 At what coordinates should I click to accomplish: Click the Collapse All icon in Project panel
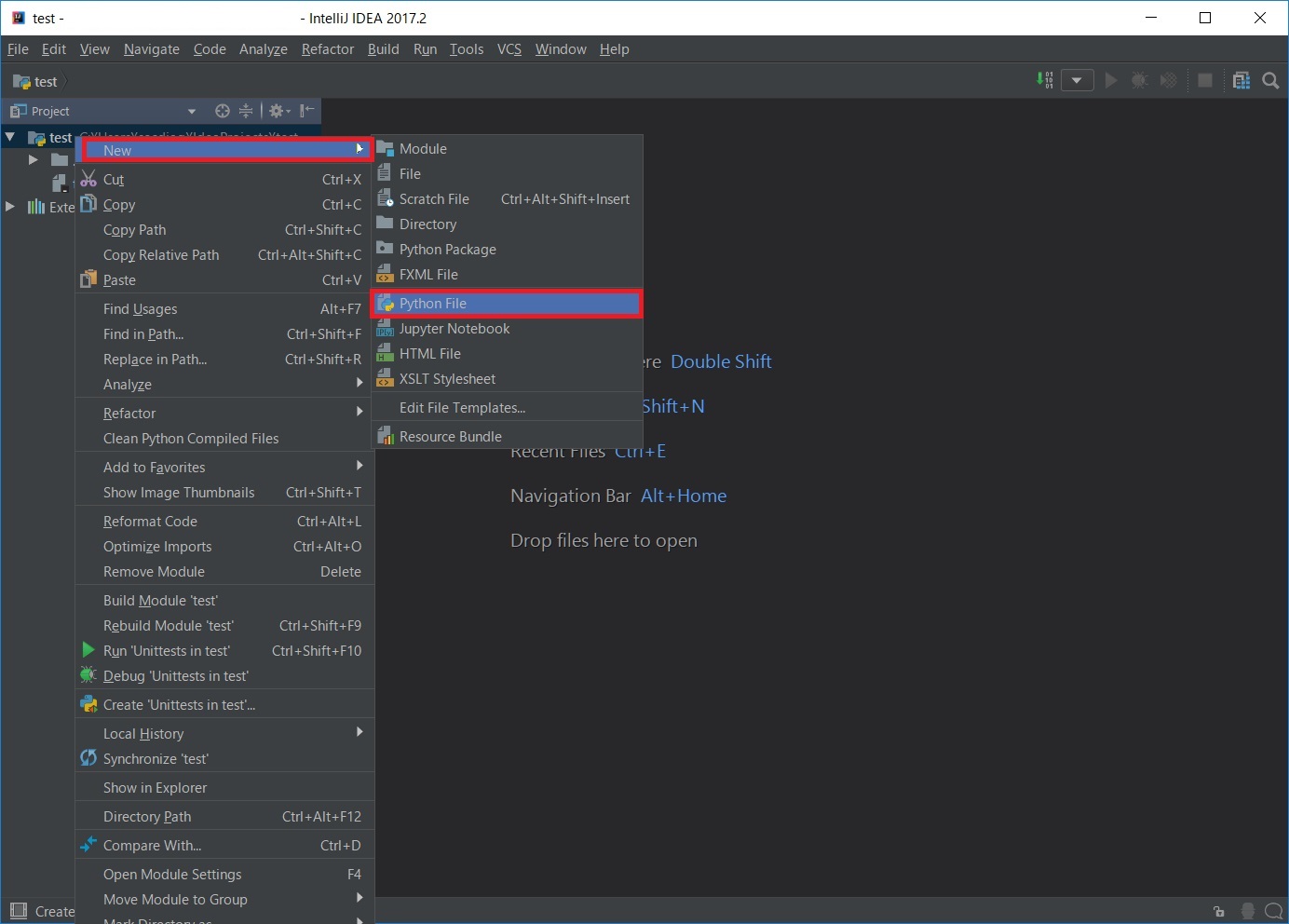tap(246, 111)
